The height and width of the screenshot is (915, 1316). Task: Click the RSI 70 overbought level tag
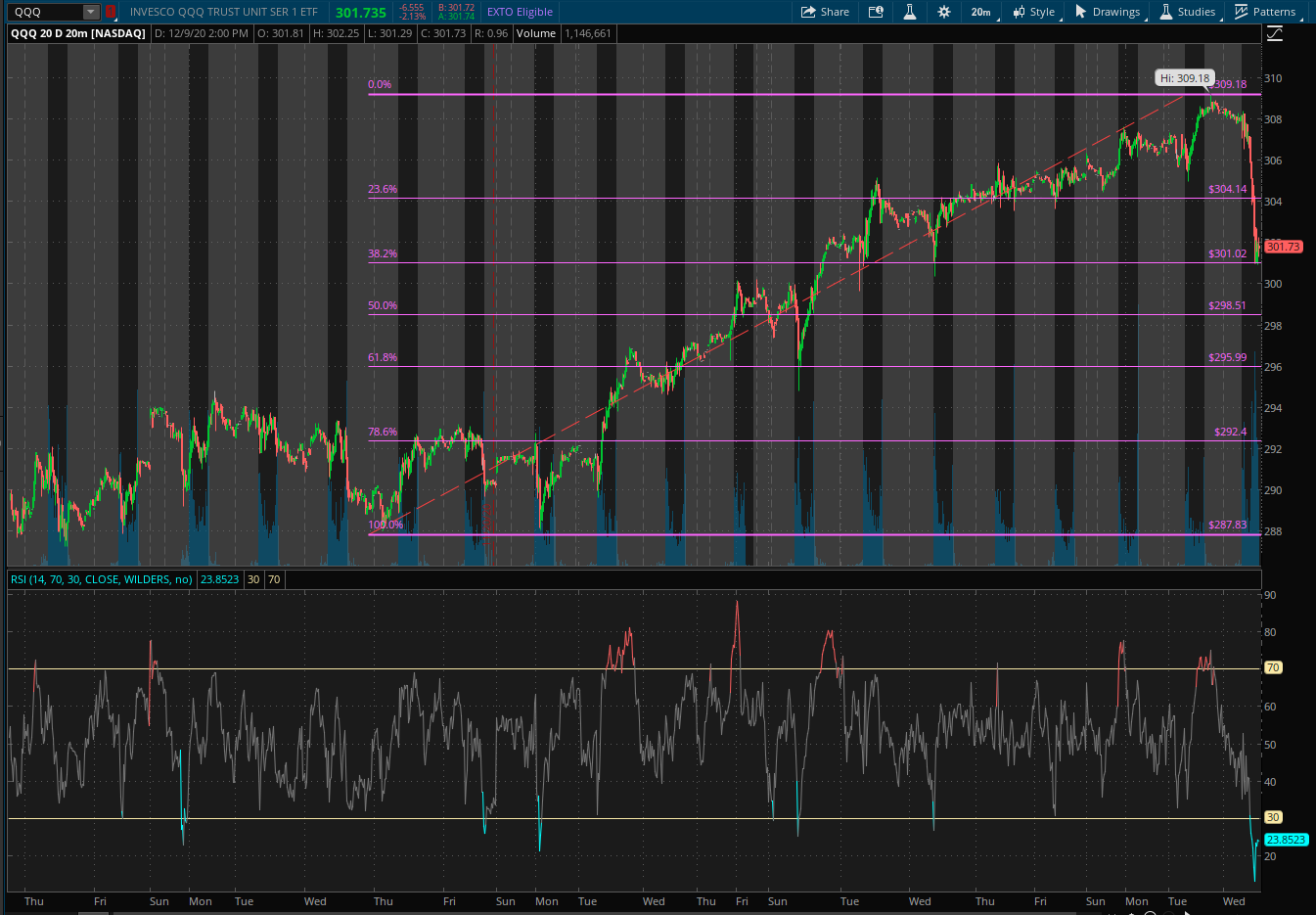click(x=1273, y=667)
